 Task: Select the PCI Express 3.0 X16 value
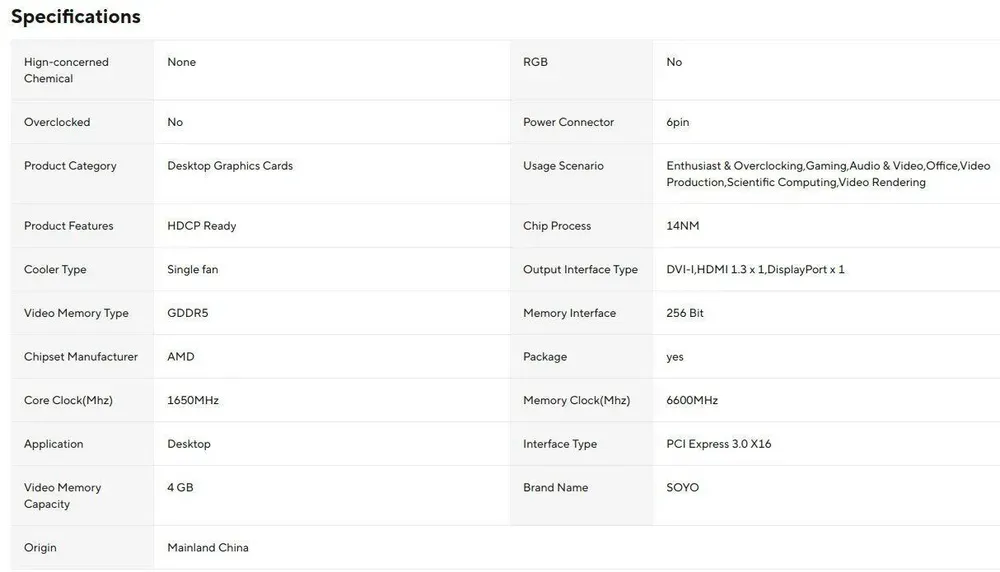point(719,444)
